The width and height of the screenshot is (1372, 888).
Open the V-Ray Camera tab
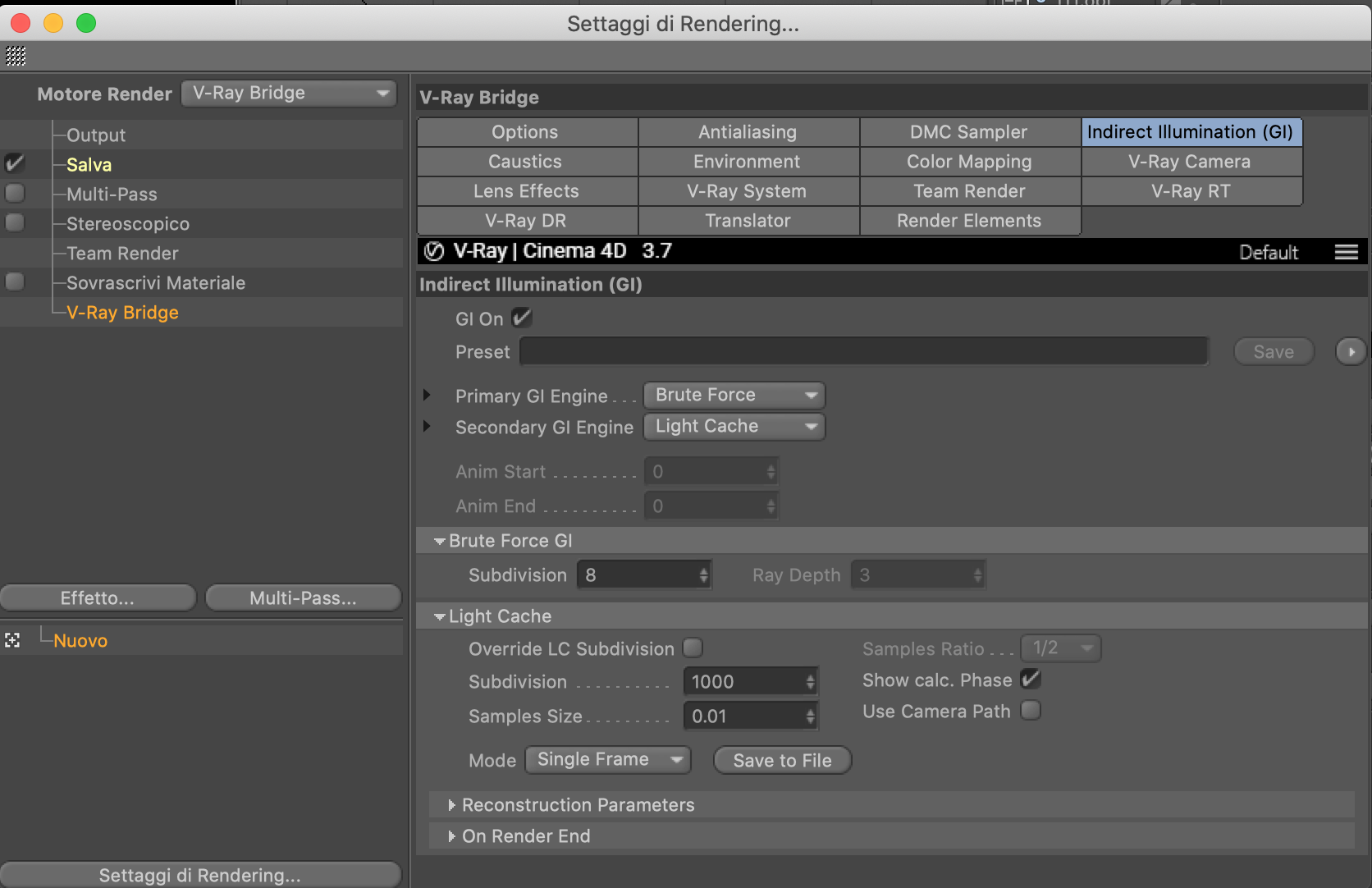(1191, 162)
